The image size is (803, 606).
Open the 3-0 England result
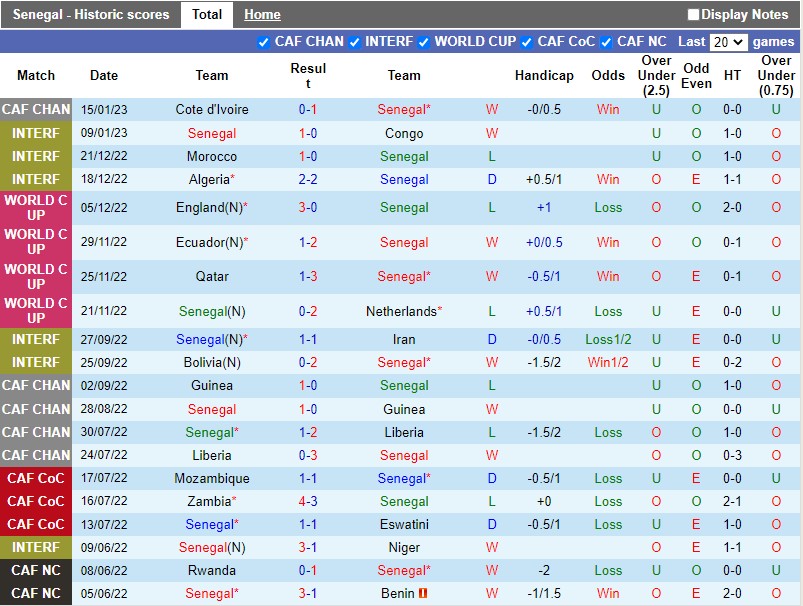point(308,207)
